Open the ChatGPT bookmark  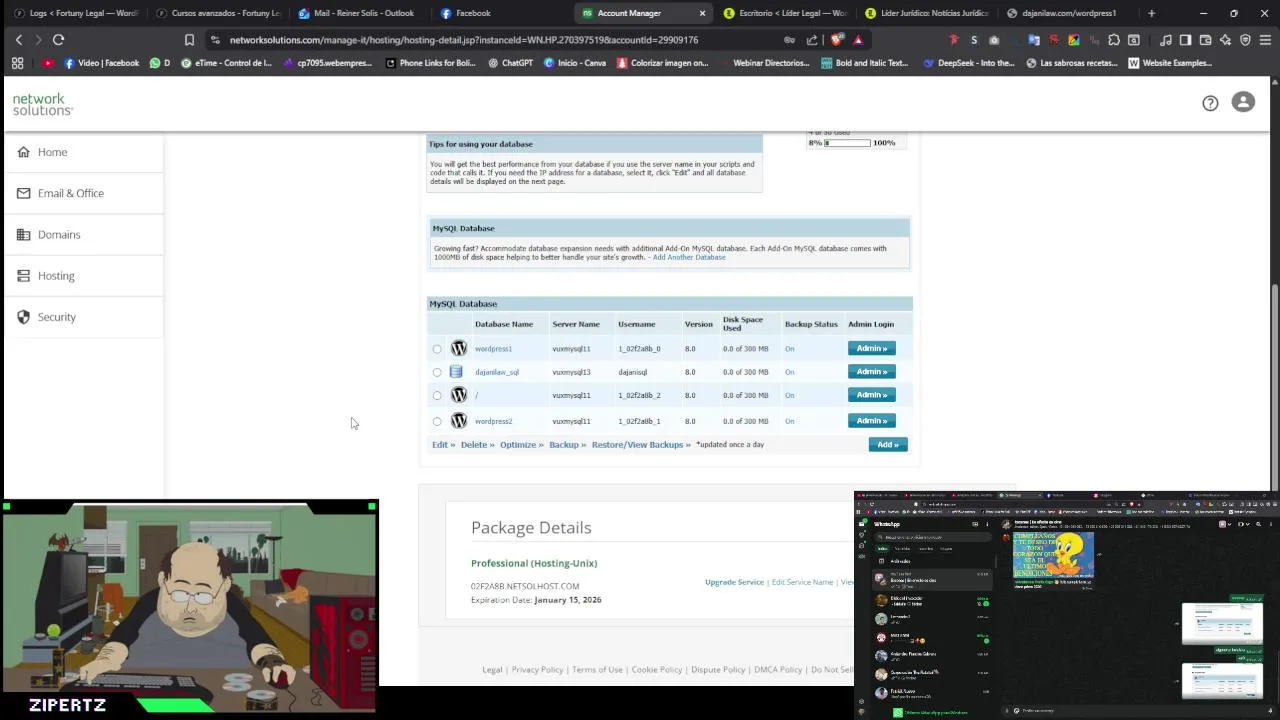pyautogui.click(x=510, y=63)
